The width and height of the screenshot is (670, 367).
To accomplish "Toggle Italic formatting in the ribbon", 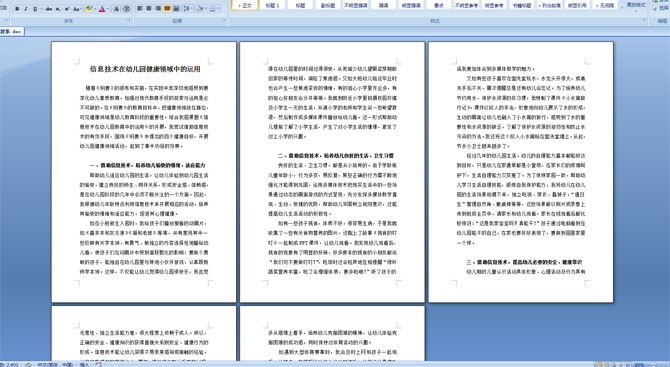I will coord(26,9).
